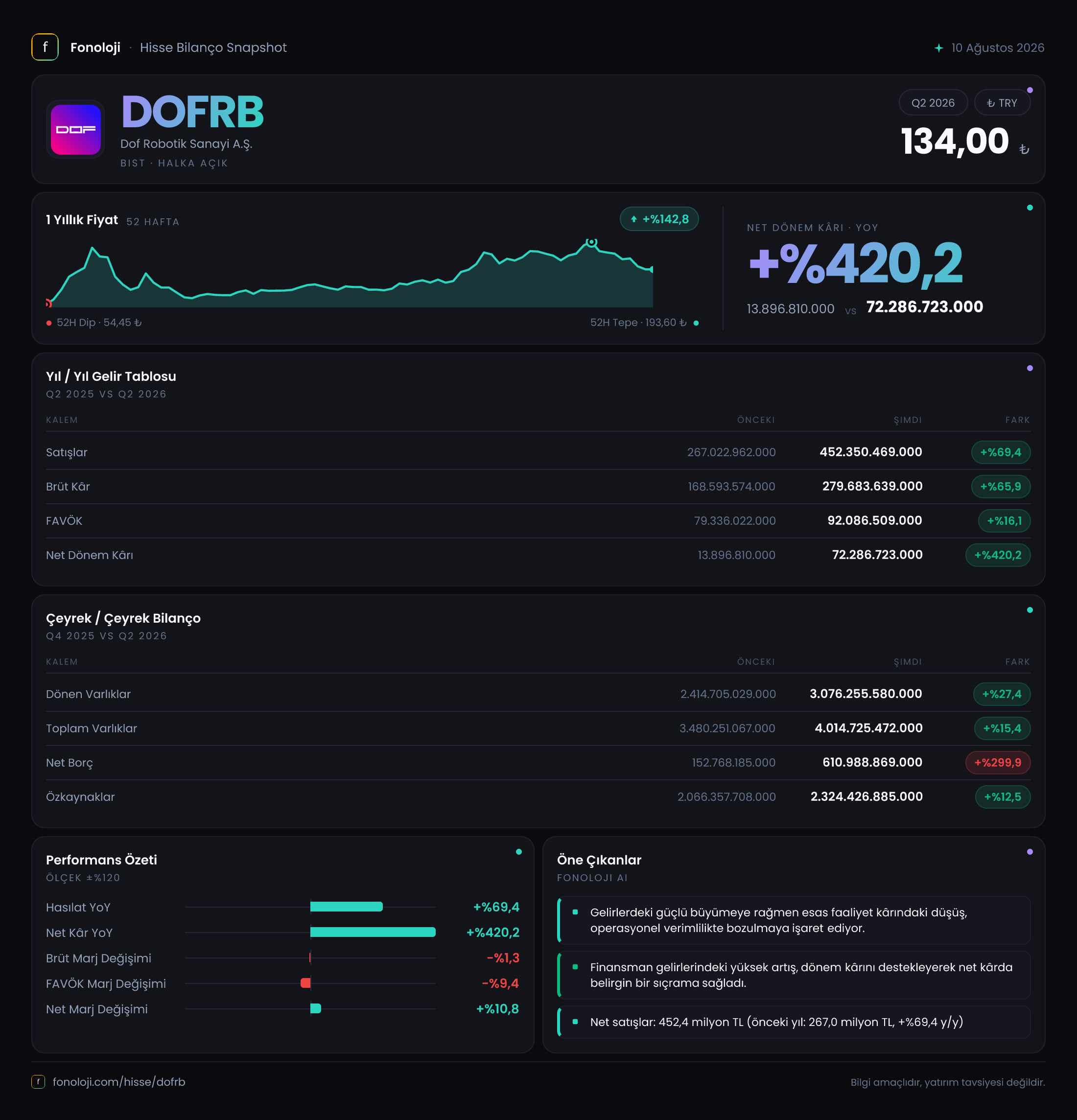Image resolution: width=1077 pixels, height=1120 pixels.
Task: Click the +%420,2 badge in Net Dönem Kârı row
Action: pyautogui.click(x=998, y=555)
